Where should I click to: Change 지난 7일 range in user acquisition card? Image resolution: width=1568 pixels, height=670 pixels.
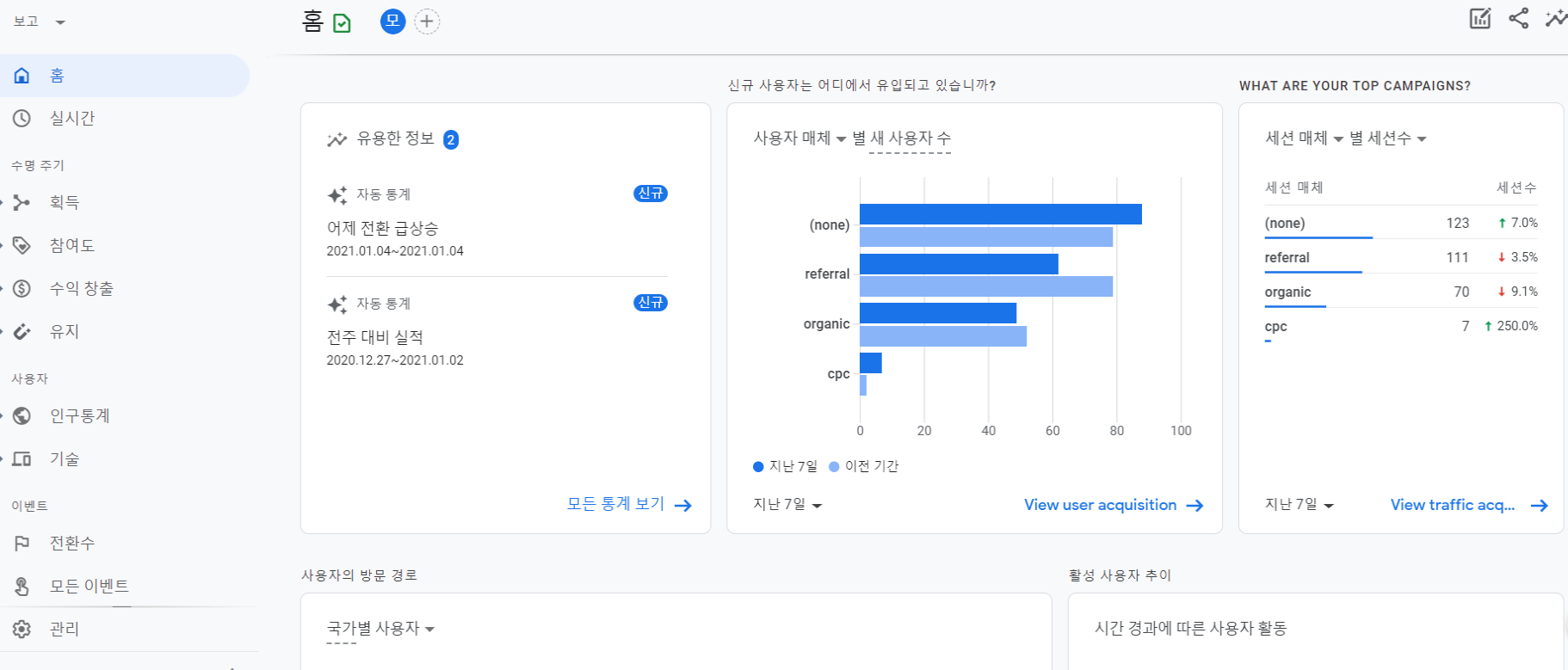pos(787,505)
